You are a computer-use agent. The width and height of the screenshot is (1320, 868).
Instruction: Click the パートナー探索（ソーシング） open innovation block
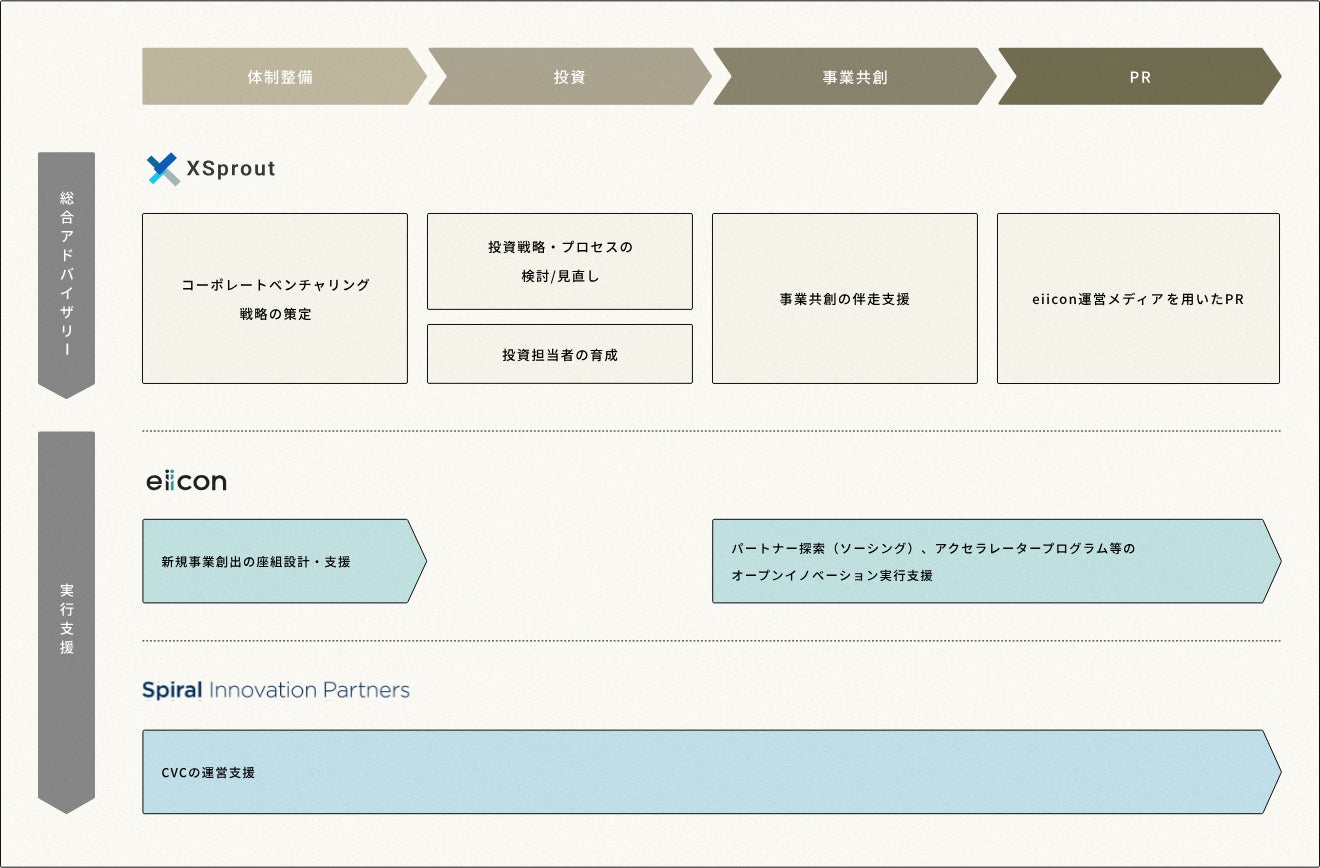point(997,561)
